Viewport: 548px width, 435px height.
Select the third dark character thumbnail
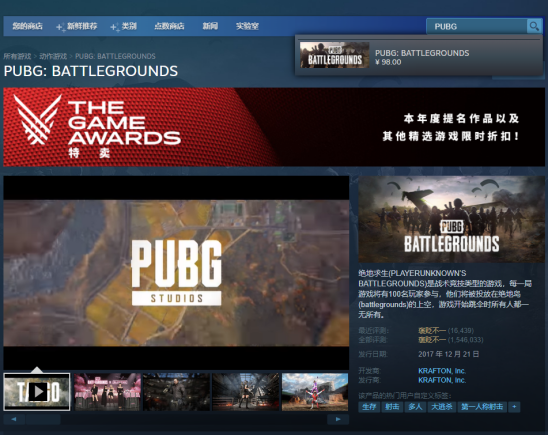coord(176,392)
